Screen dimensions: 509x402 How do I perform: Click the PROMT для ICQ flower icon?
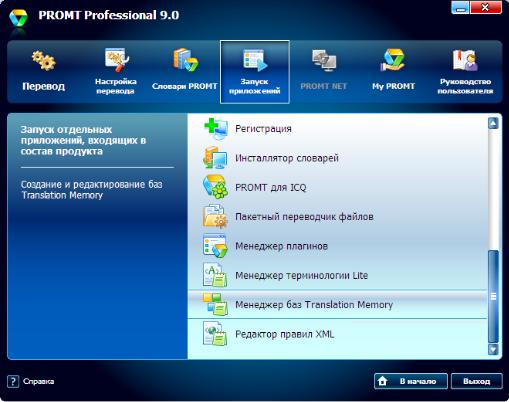point(215,187)
